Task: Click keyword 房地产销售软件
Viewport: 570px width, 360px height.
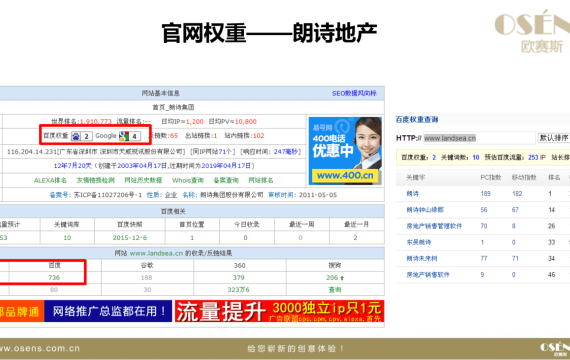Action: (428, 275)
